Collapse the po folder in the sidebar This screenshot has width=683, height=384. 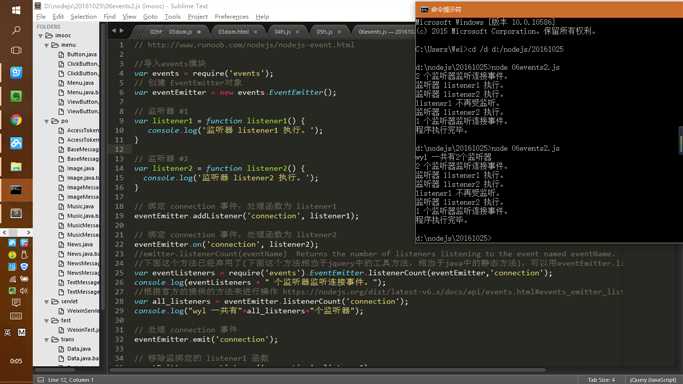click(47, 121)
